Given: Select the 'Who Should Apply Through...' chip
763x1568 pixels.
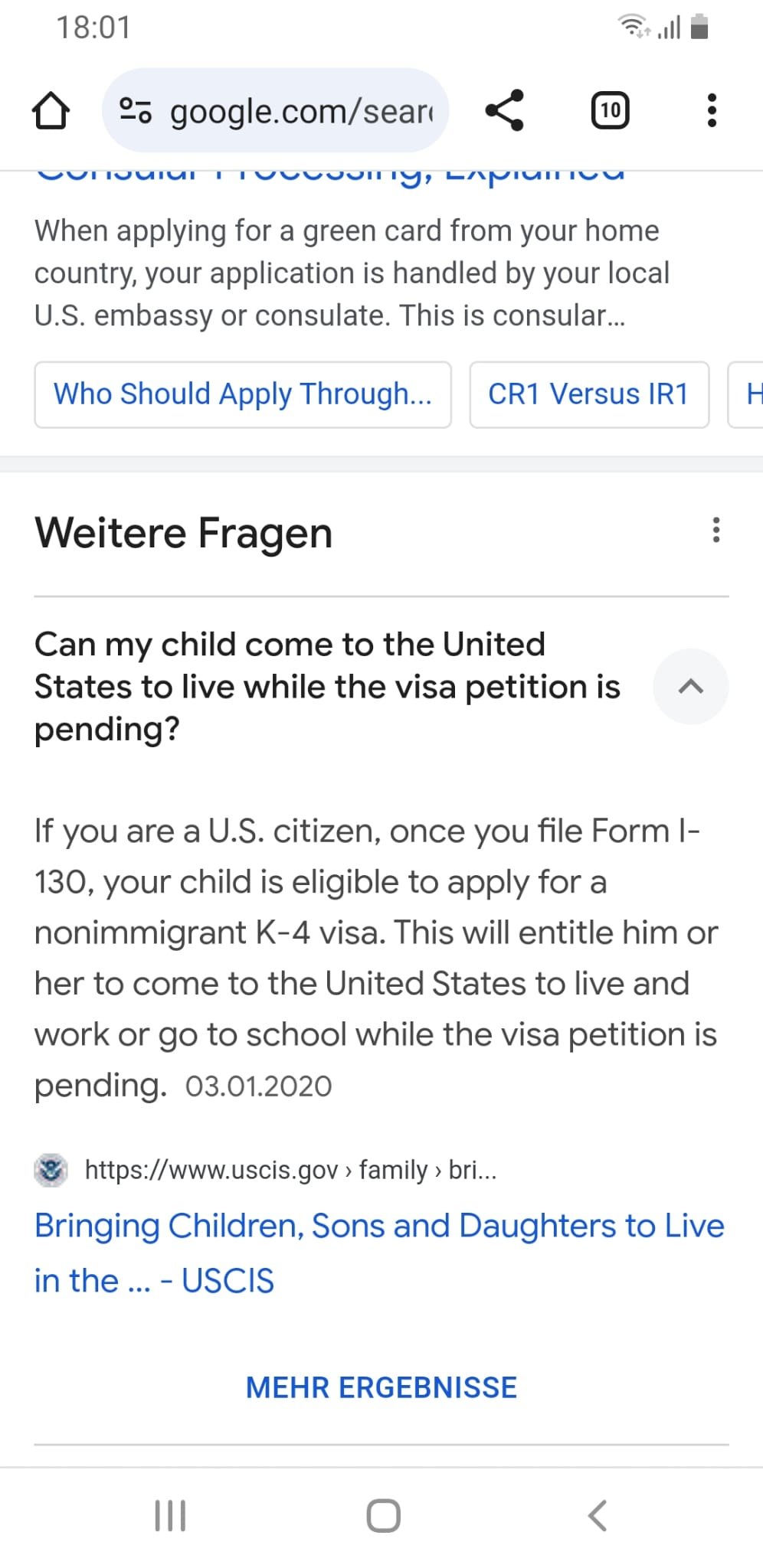Looking at the screenshot, I should pyautogui.click(x=242, y=394).
